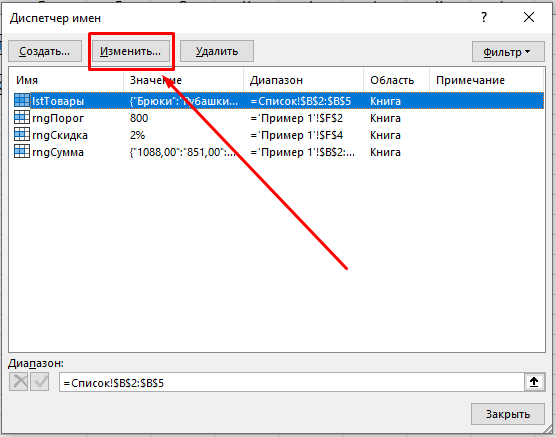Image resolution: width=556 pixels, height=437 pixels.
Task: Click value 800 in rngПорог row
Action: coord(139,118)
